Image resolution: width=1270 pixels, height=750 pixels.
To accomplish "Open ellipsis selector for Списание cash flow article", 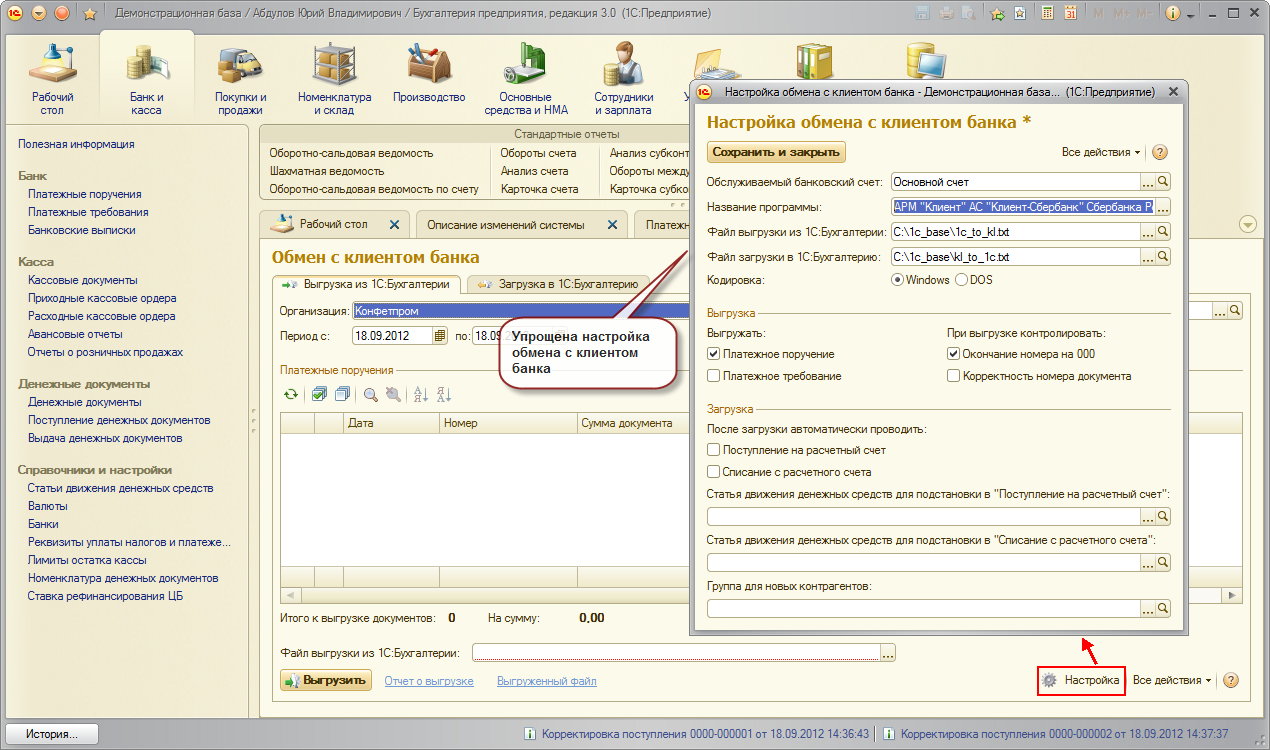I will 1148,562.
